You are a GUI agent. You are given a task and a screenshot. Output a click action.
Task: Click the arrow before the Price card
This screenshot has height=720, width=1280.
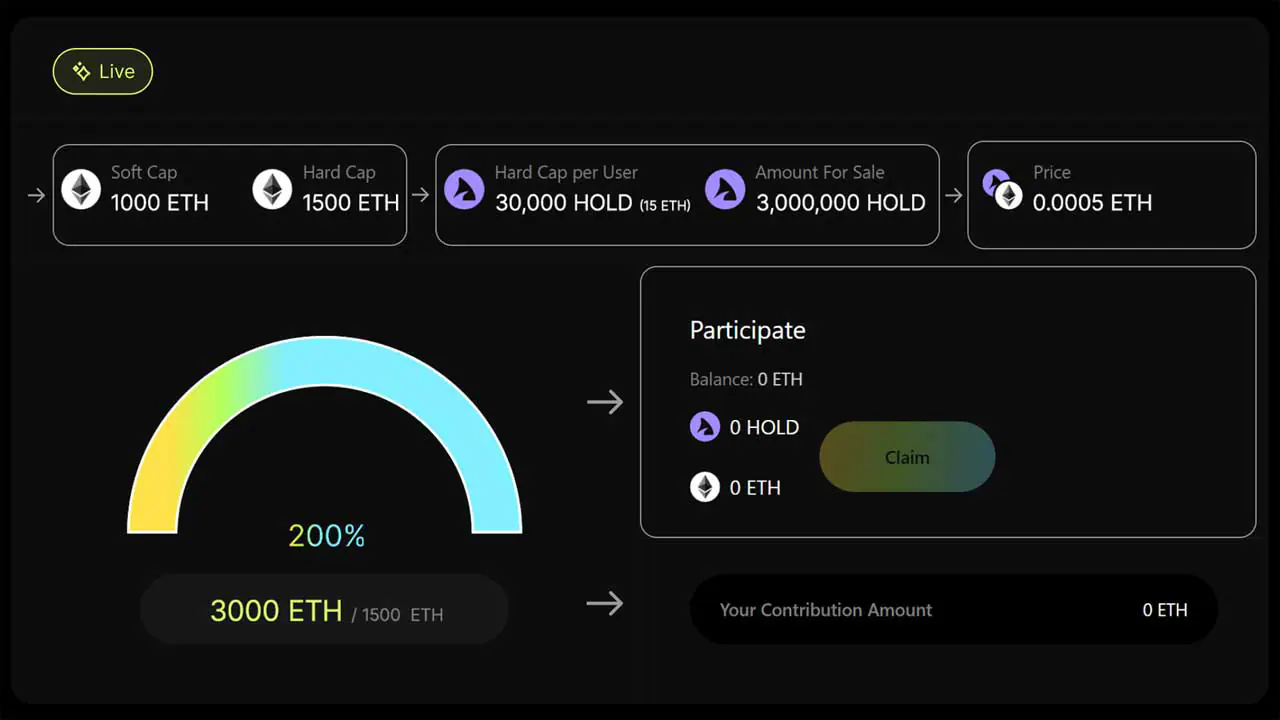point(953,196)
